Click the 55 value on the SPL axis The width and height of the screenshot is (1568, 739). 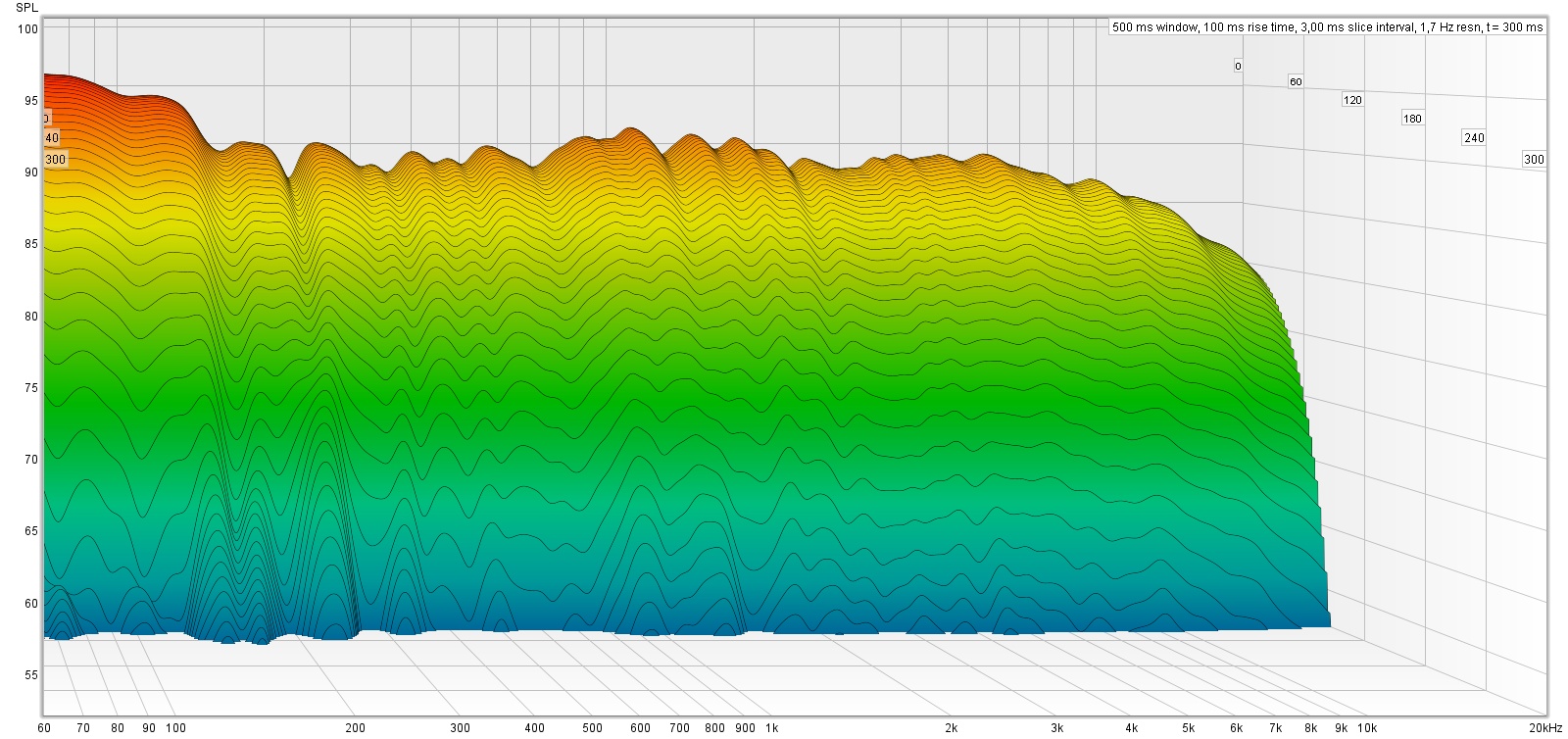(31, 674)
